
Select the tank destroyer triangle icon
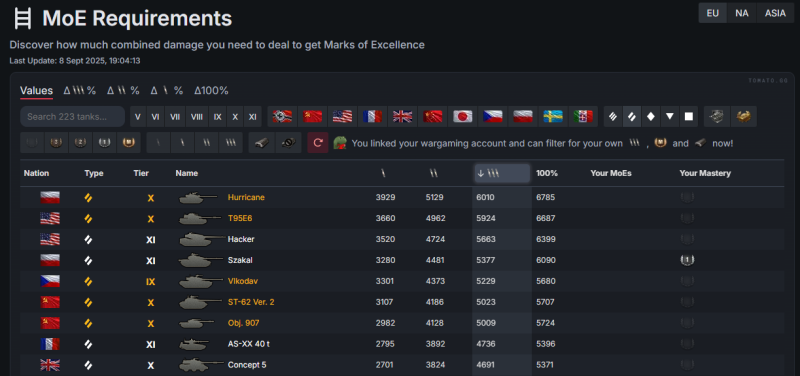point(669,116)
